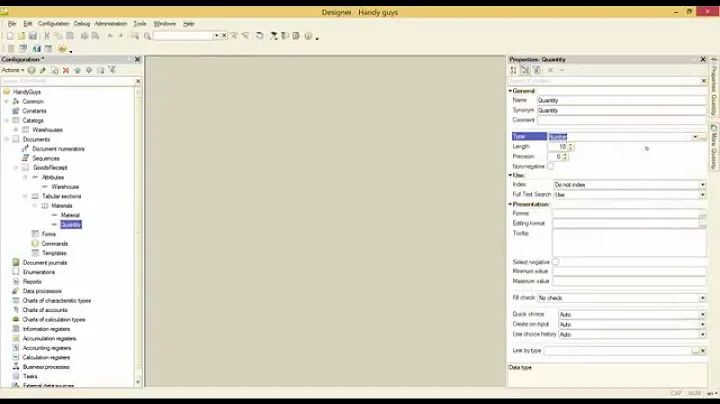Click the Save floppy disk icon
This screenshot has height=404, width=720.
[33, 36]
